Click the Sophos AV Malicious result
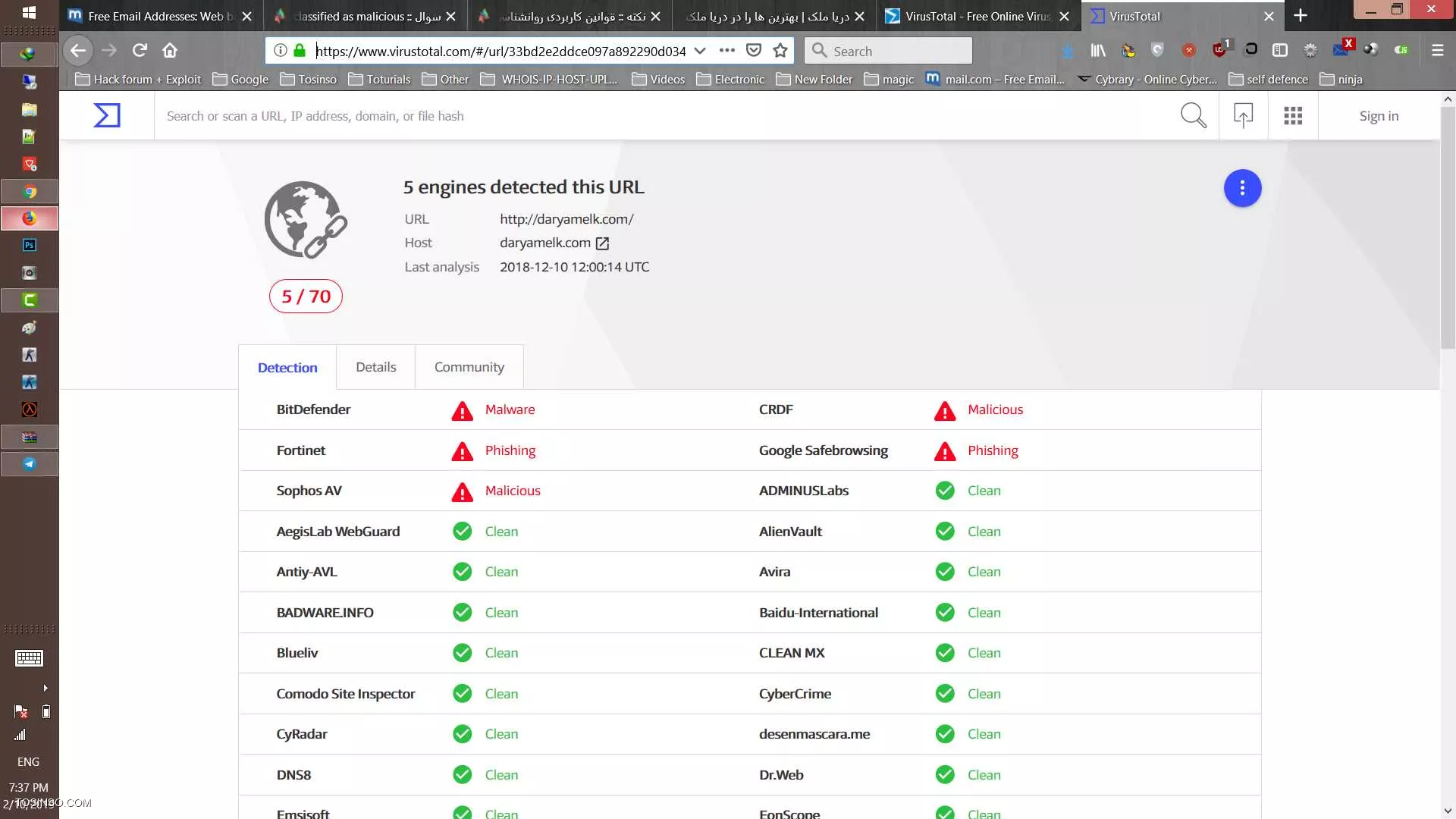 [x=513, y=491]
